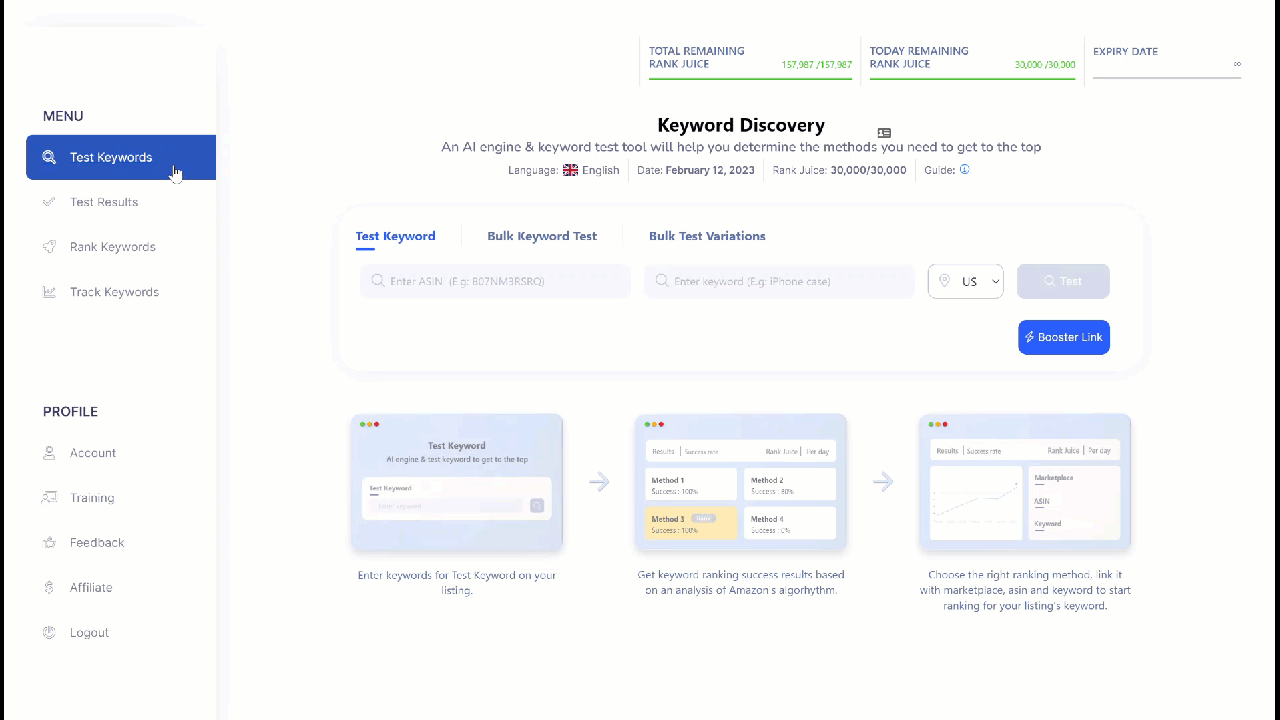The height and width of the screenshot is (720, 1280).
Task: Open the Guide info icon
Action: 964,170
